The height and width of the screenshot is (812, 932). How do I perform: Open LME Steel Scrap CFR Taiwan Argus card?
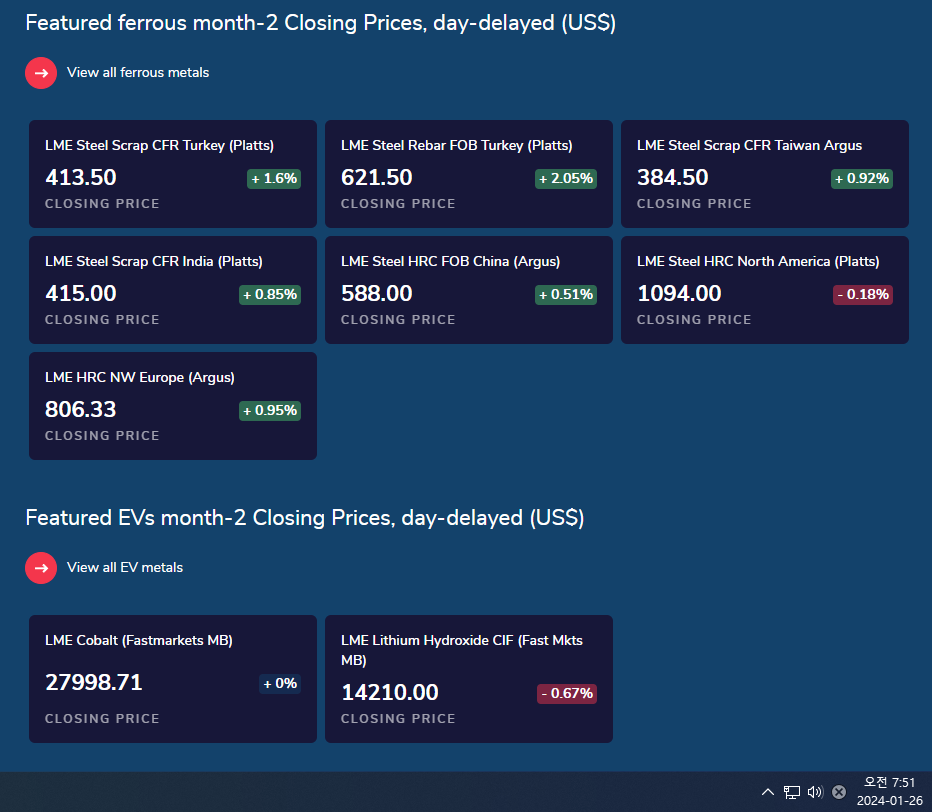point(765,174)
